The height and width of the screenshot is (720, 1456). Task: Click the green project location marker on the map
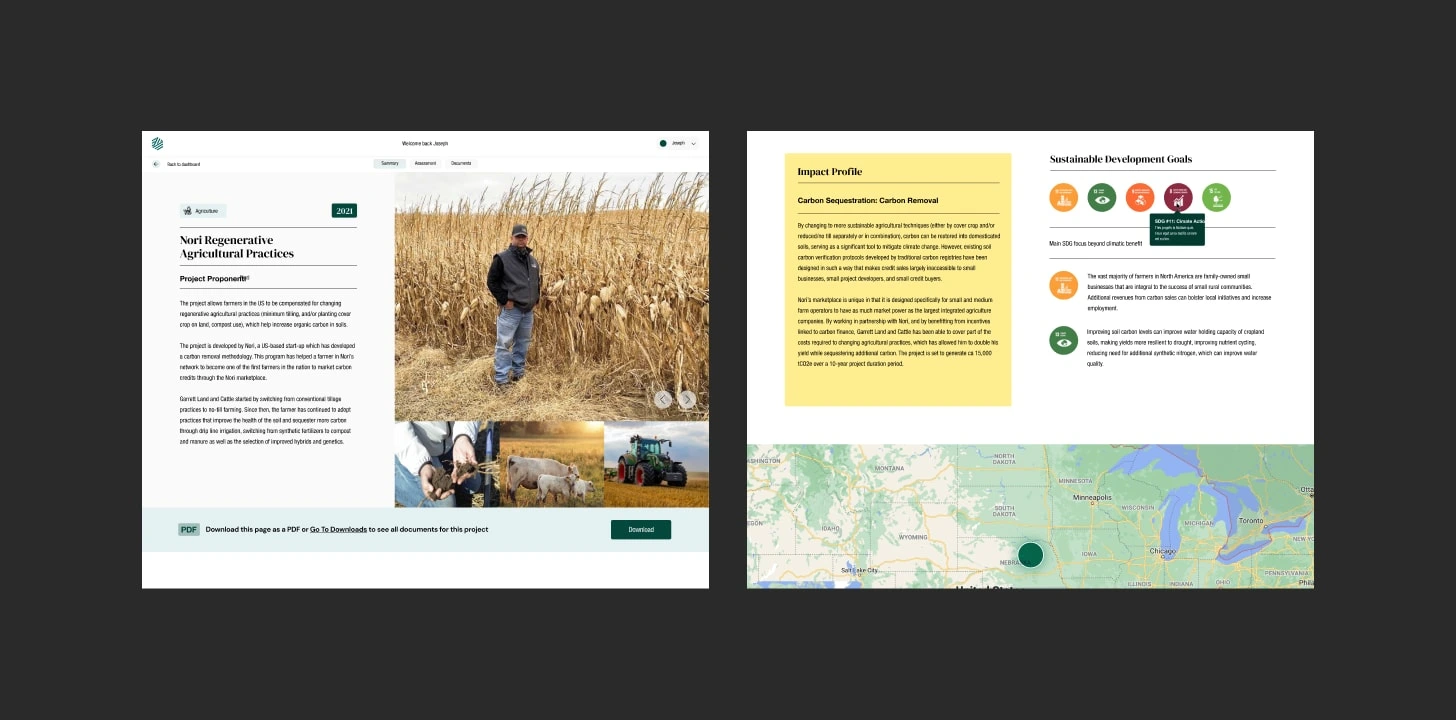(x=1030, y=555)
